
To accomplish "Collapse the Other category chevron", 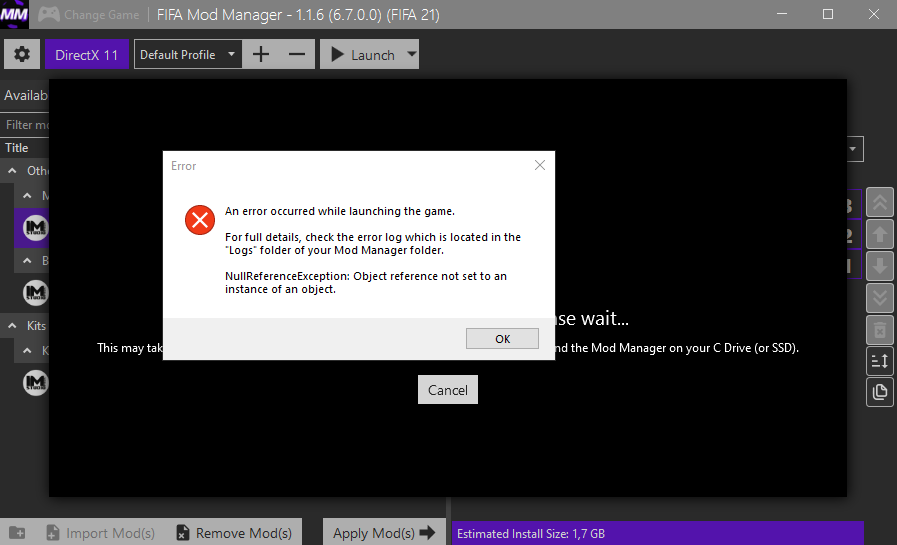I will 12,170.
